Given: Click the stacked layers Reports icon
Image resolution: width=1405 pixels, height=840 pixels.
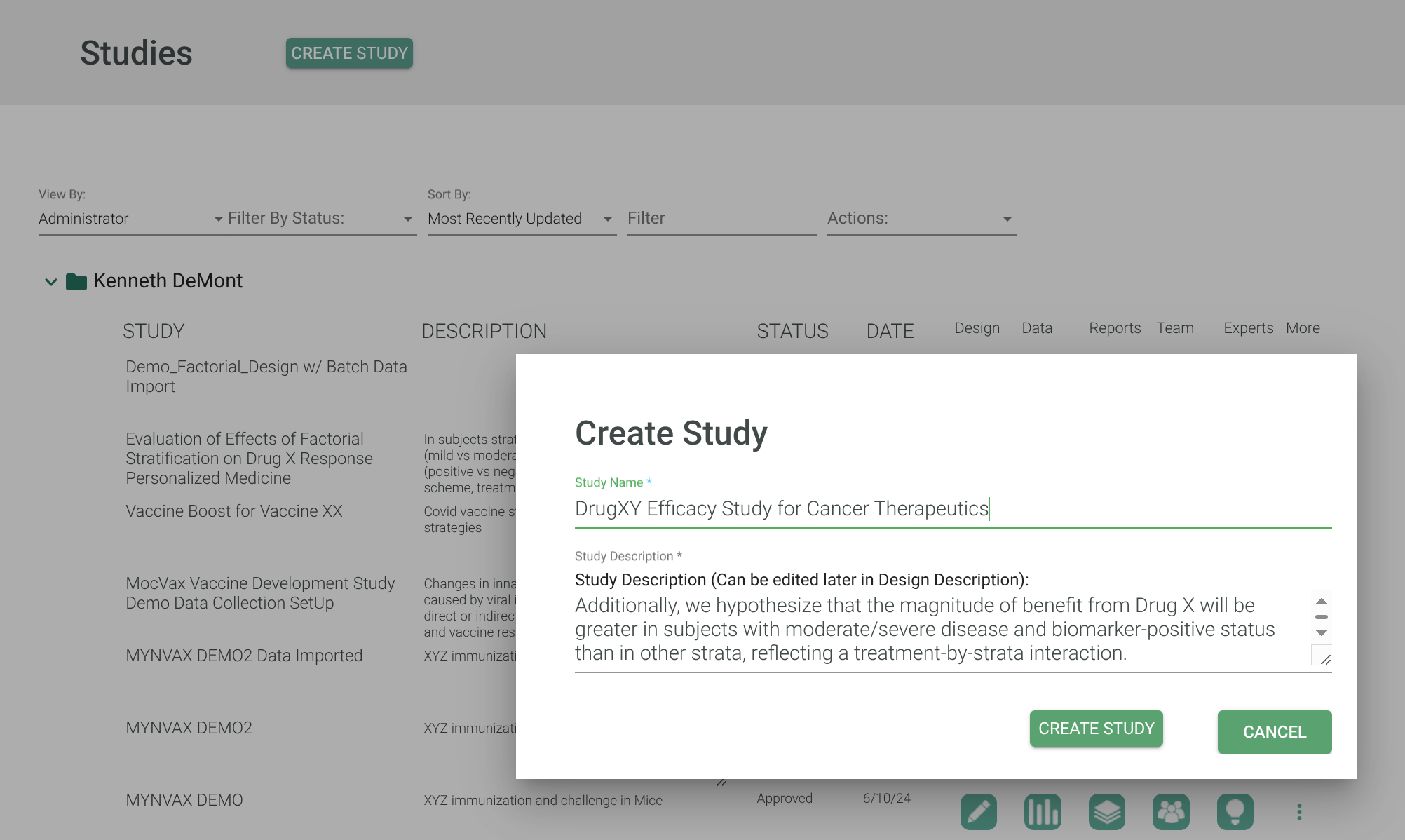Looking at the screenshot, I should pyautogui.click(x=1107, y=812).
